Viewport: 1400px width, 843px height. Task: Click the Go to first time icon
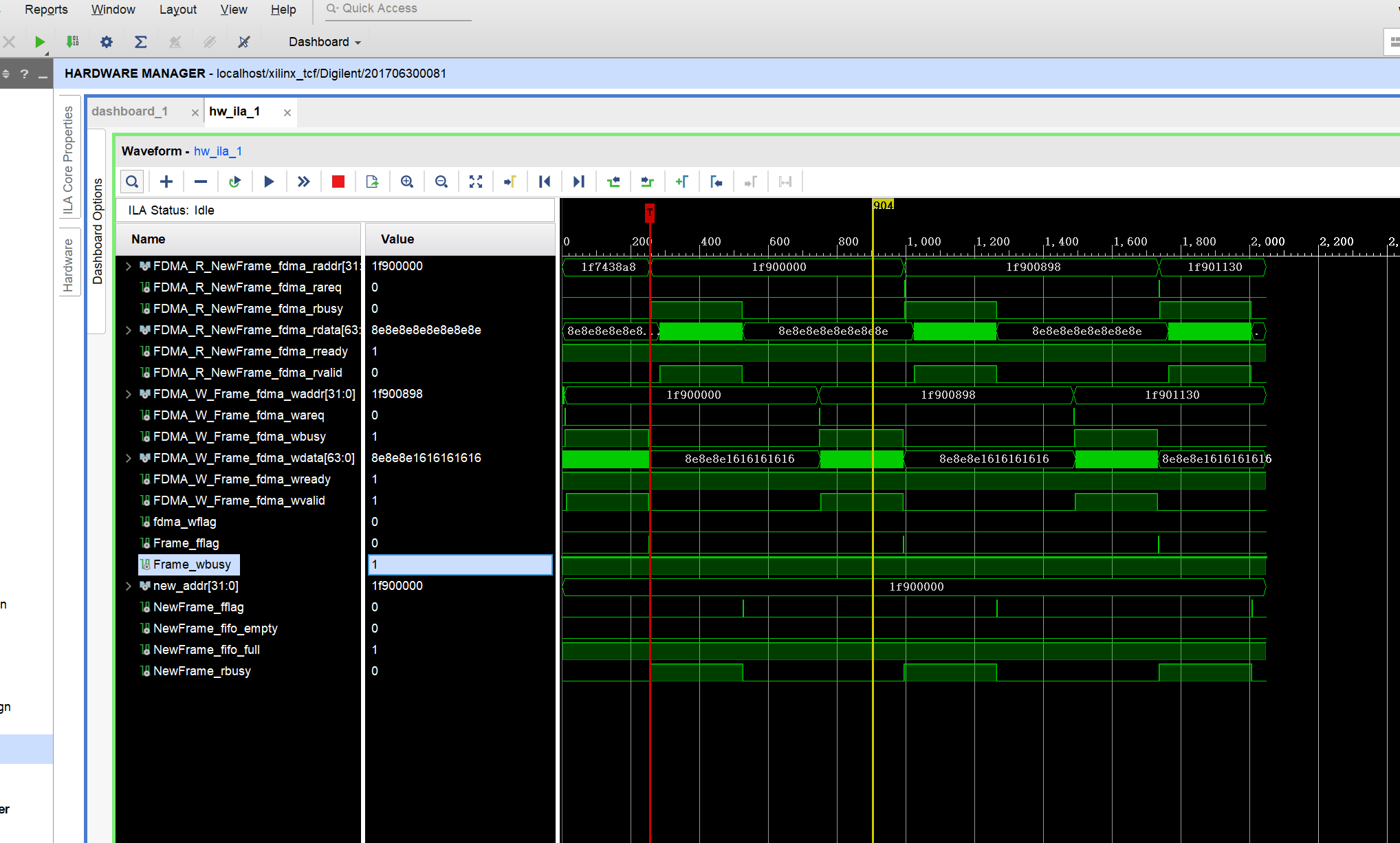click(x=544, y=182)
